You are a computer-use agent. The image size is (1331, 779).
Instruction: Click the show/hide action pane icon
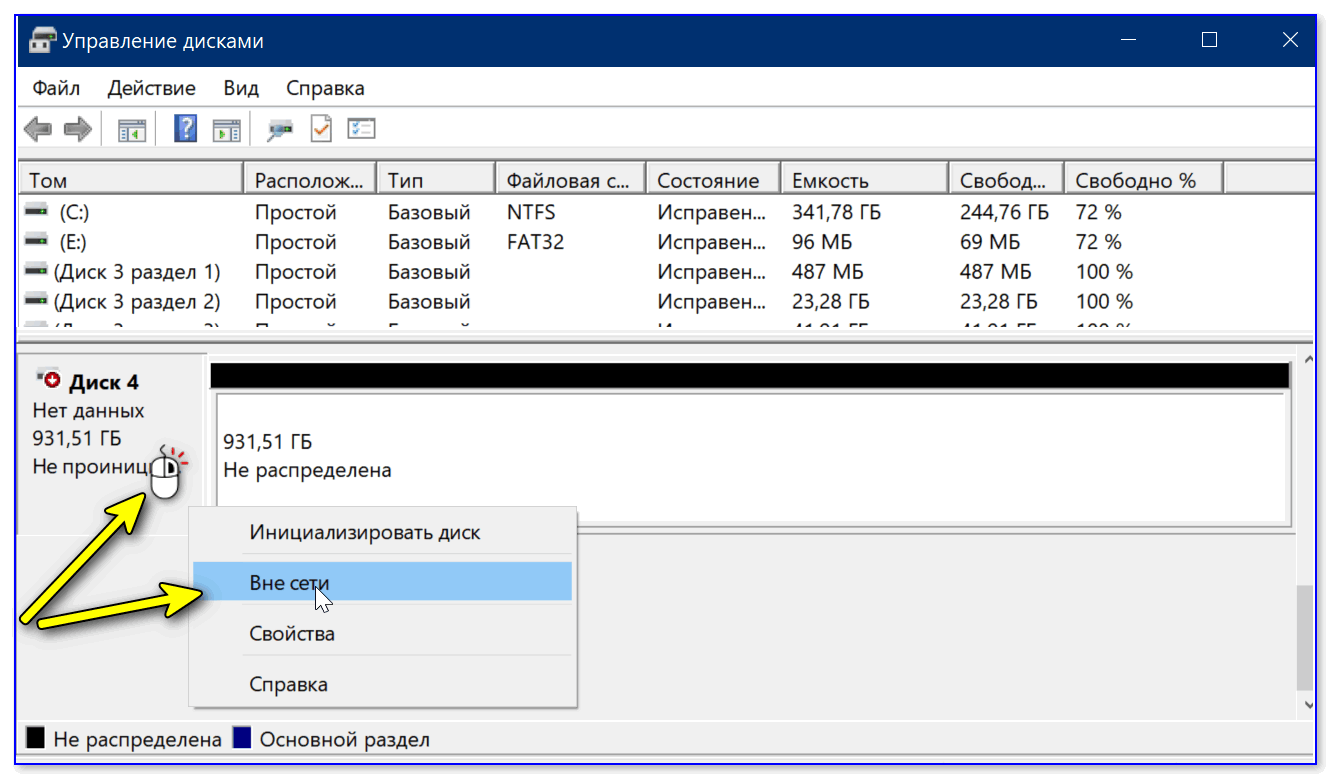coord(227,129)
